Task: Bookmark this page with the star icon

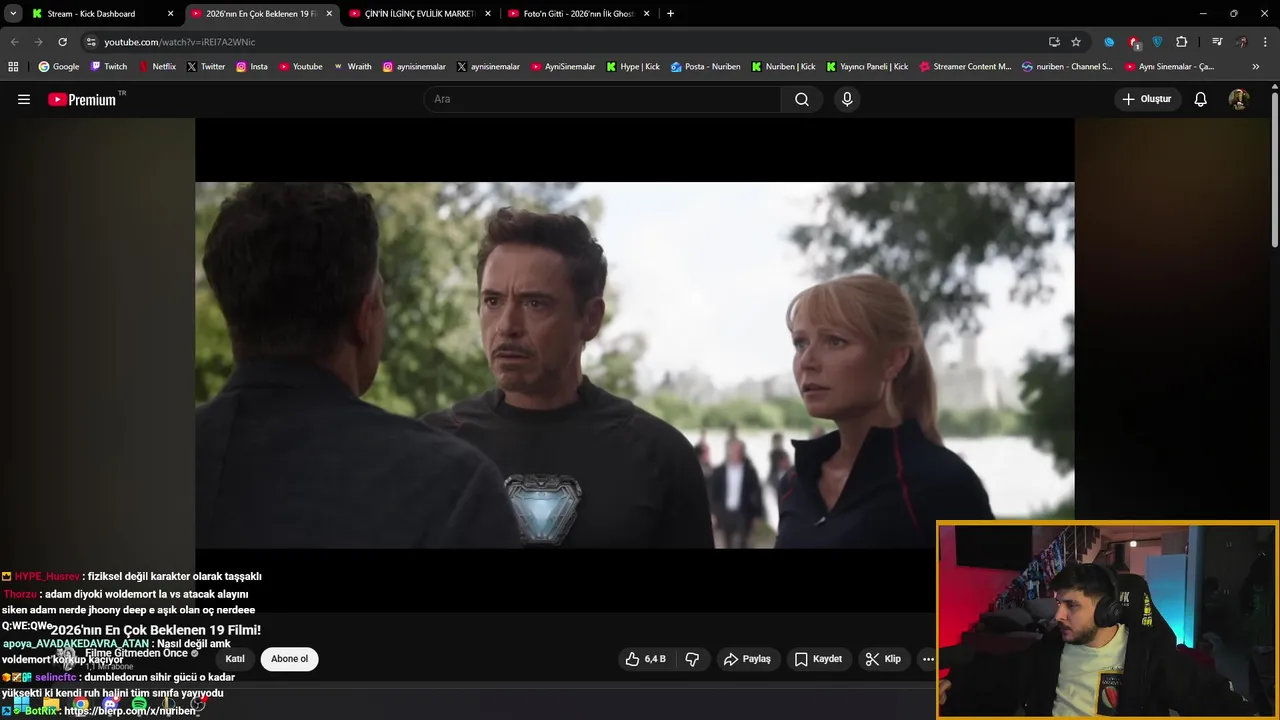Action: 1076,42
